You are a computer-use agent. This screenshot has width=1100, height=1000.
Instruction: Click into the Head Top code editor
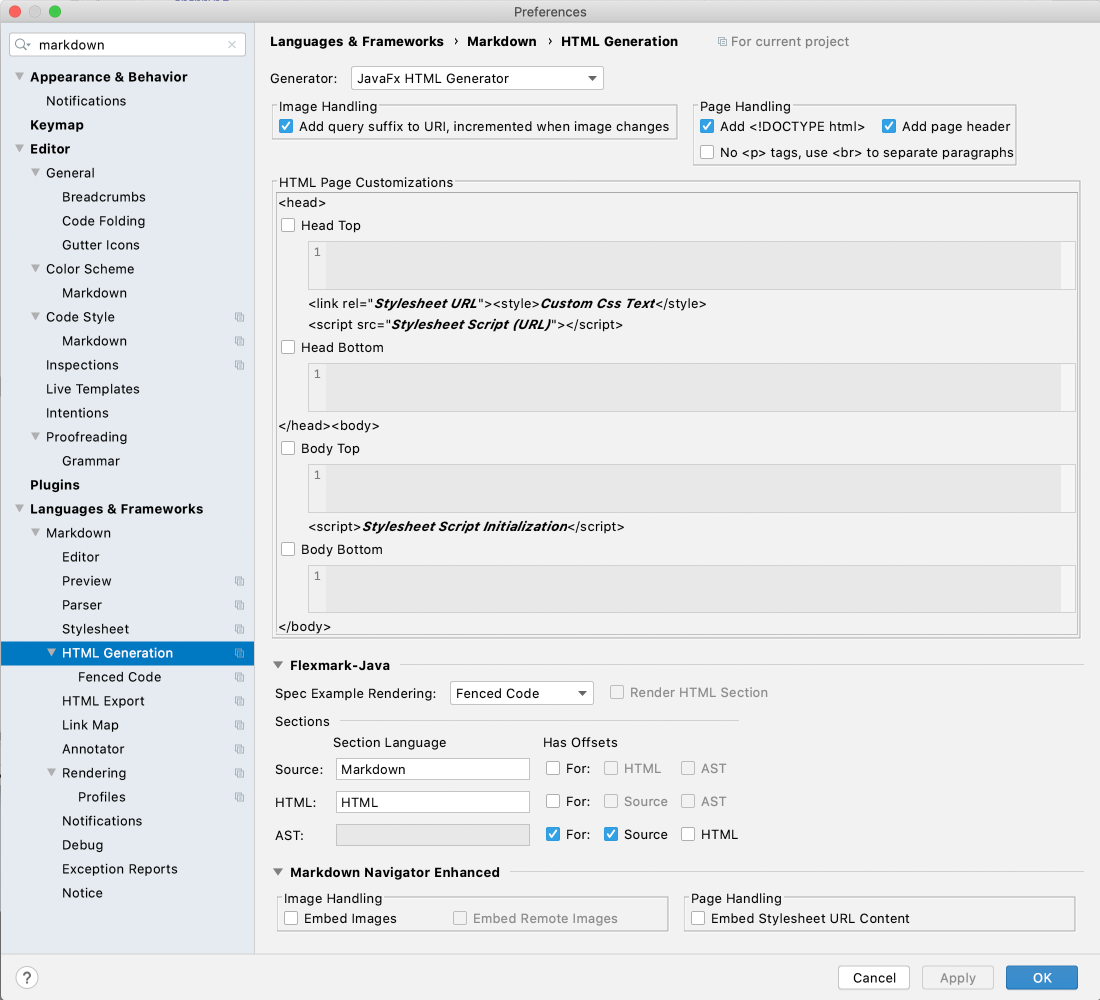pos(691,265)
